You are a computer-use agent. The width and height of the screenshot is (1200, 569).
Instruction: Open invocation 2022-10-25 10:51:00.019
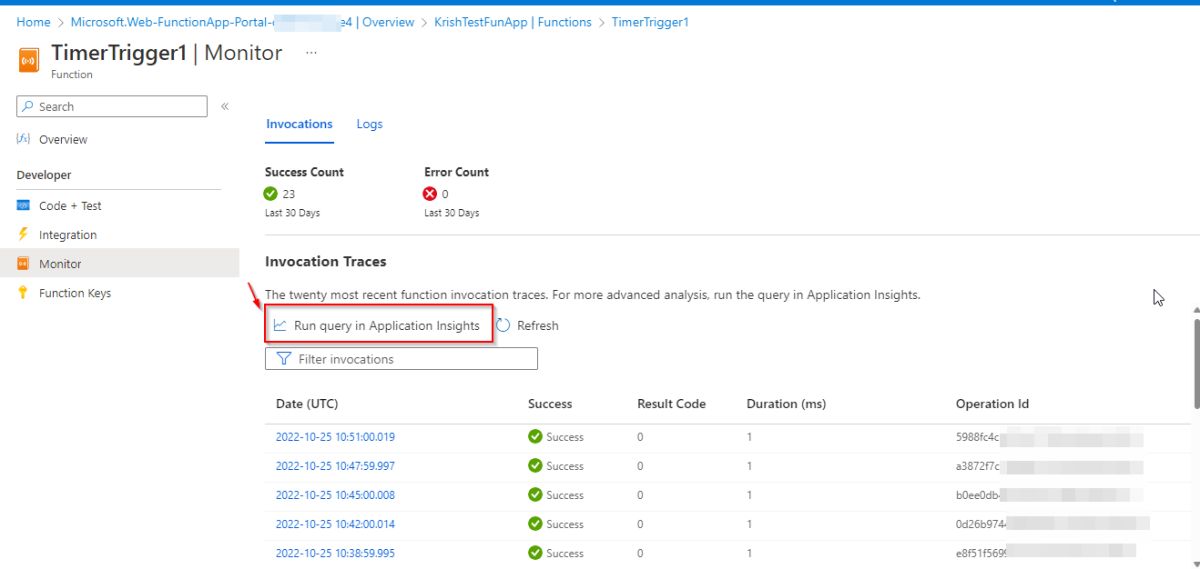click(335, 436)
